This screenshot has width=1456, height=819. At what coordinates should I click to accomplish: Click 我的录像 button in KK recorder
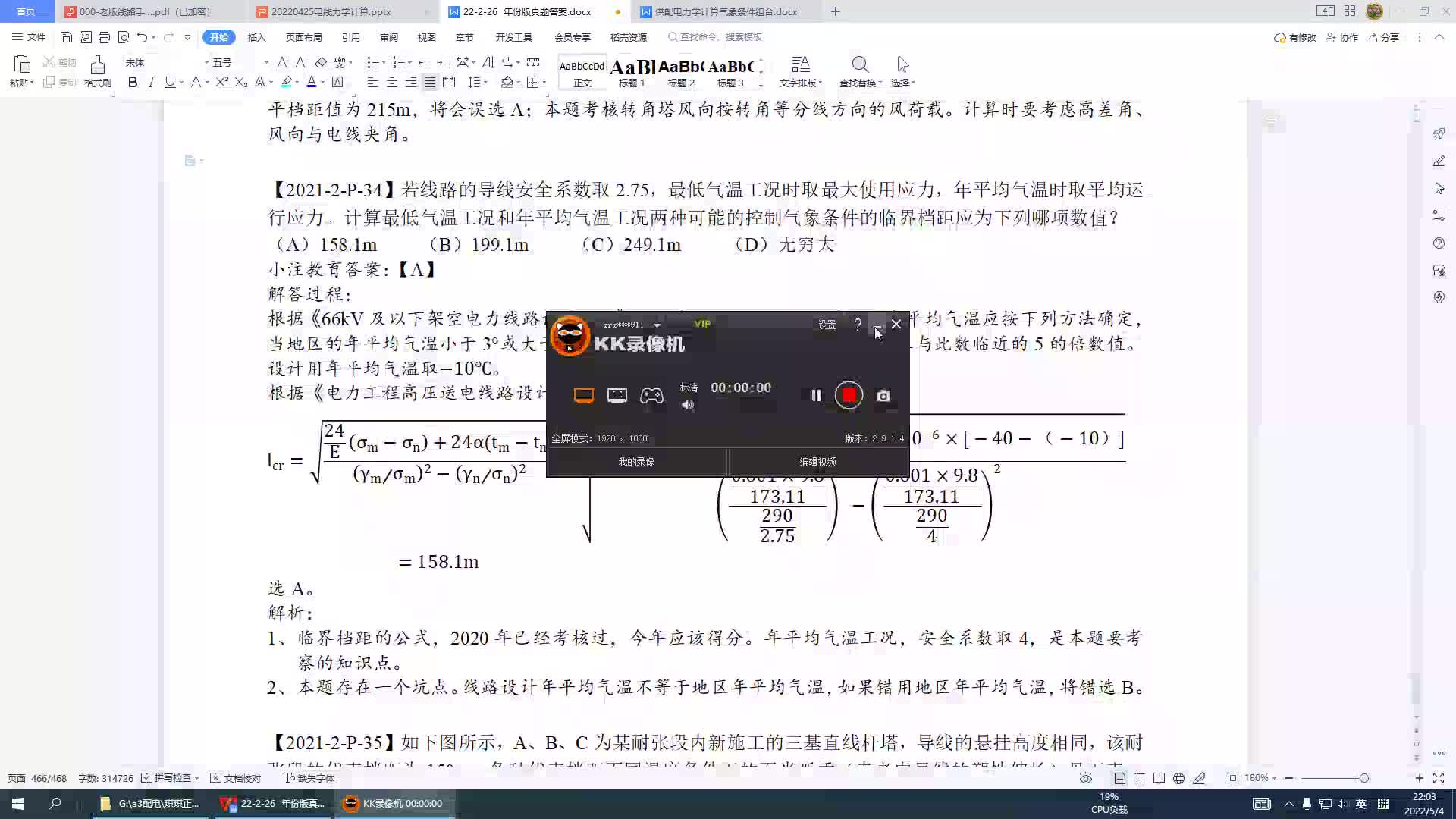[x=636, y=462]
